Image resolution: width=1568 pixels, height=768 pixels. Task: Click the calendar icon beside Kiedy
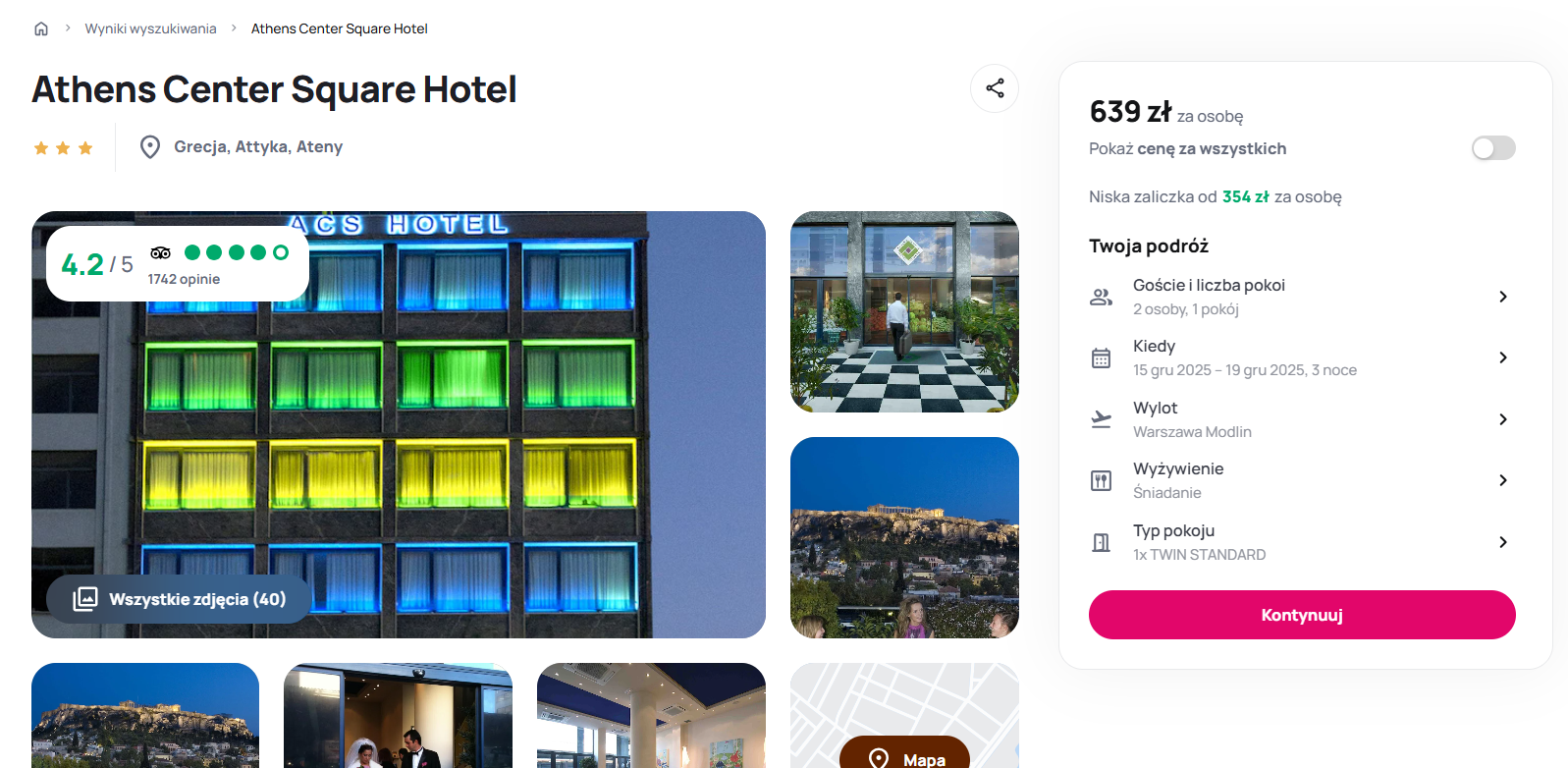[x=1102, y=357]
